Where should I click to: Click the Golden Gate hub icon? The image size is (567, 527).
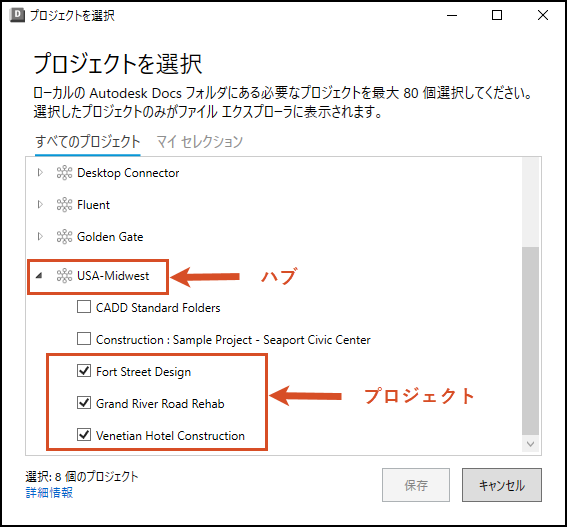(64, 237)
